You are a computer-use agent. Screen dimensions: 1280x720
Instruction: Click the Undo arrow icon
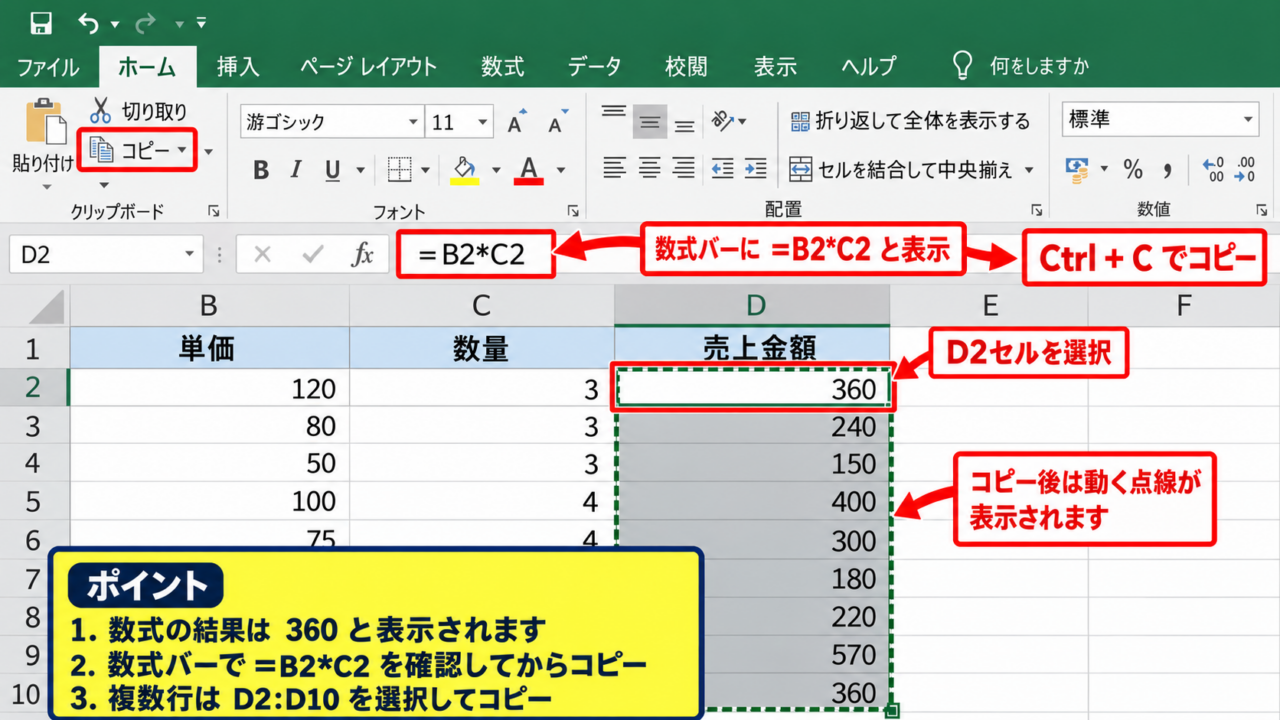pyautogui.click(x=88, y=22)
